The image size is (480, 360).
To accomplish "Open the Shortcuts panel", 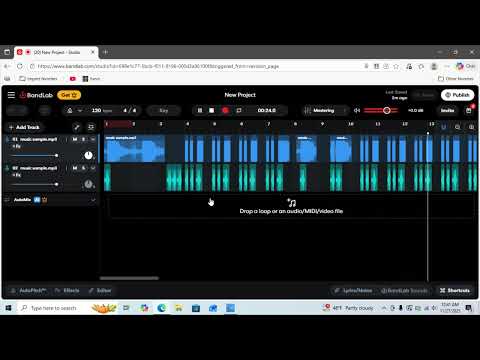I will 455,291.
